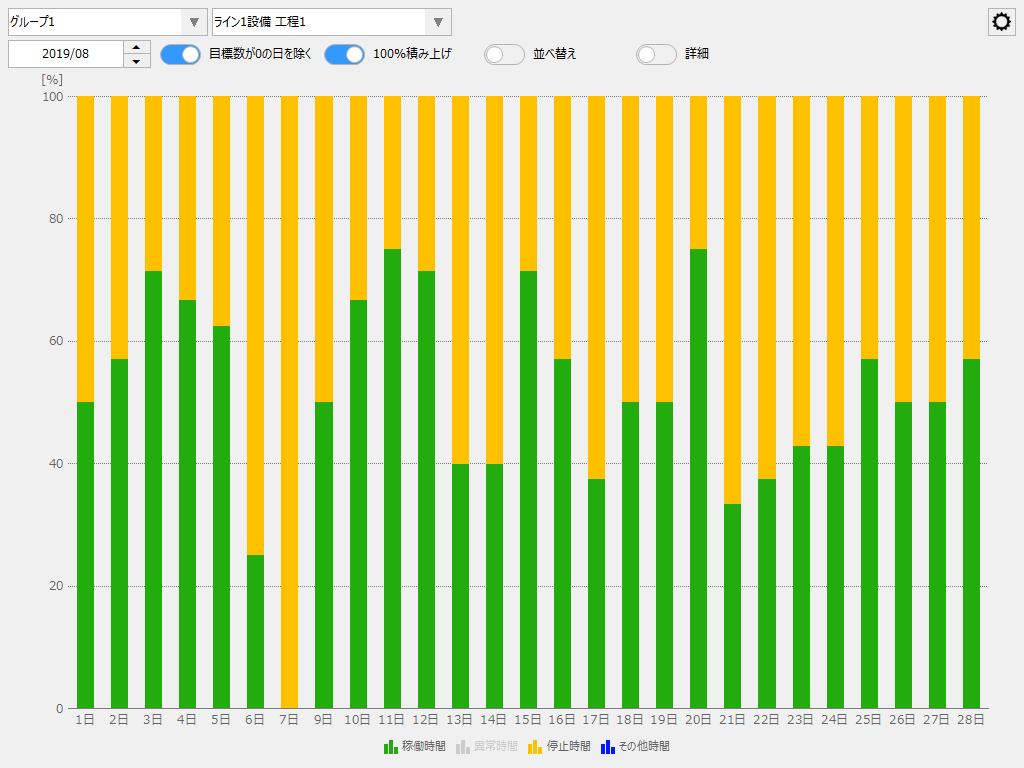
Task: Enable the 並べ替え toggle
Action: (x=504, y=54)
